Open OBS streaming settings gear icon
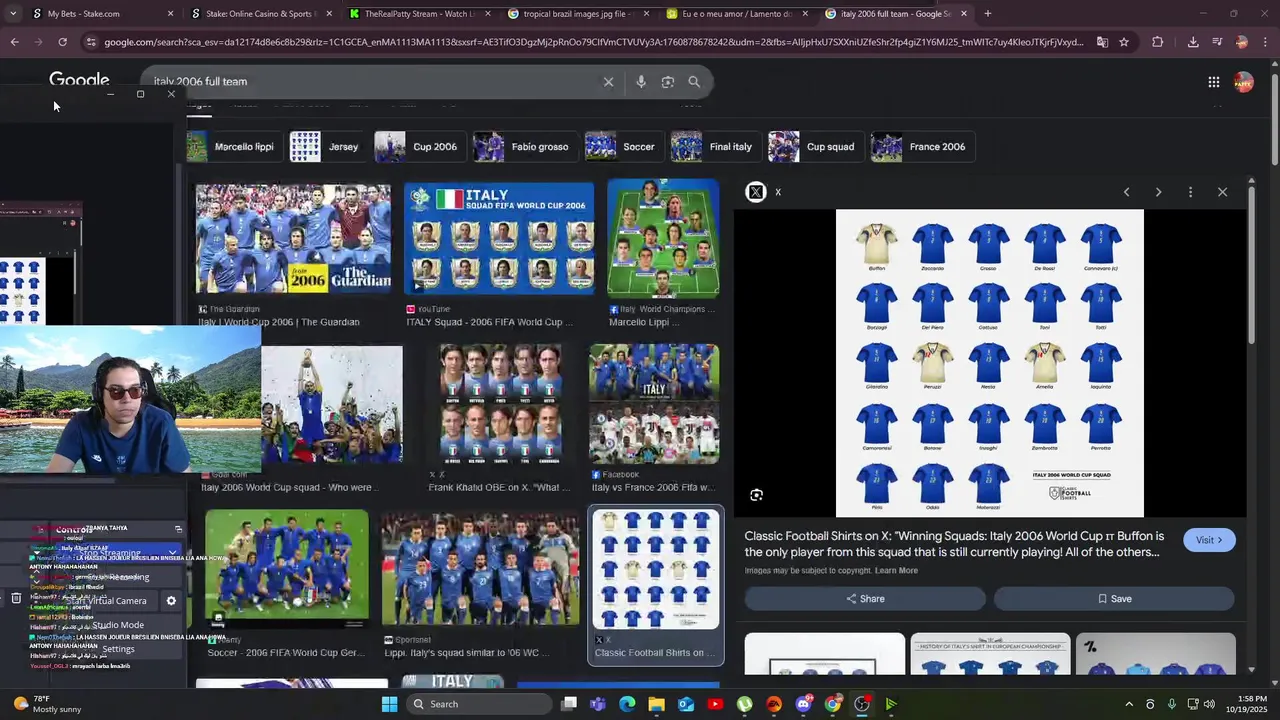 pyautogui.click(x=171, y=601)
